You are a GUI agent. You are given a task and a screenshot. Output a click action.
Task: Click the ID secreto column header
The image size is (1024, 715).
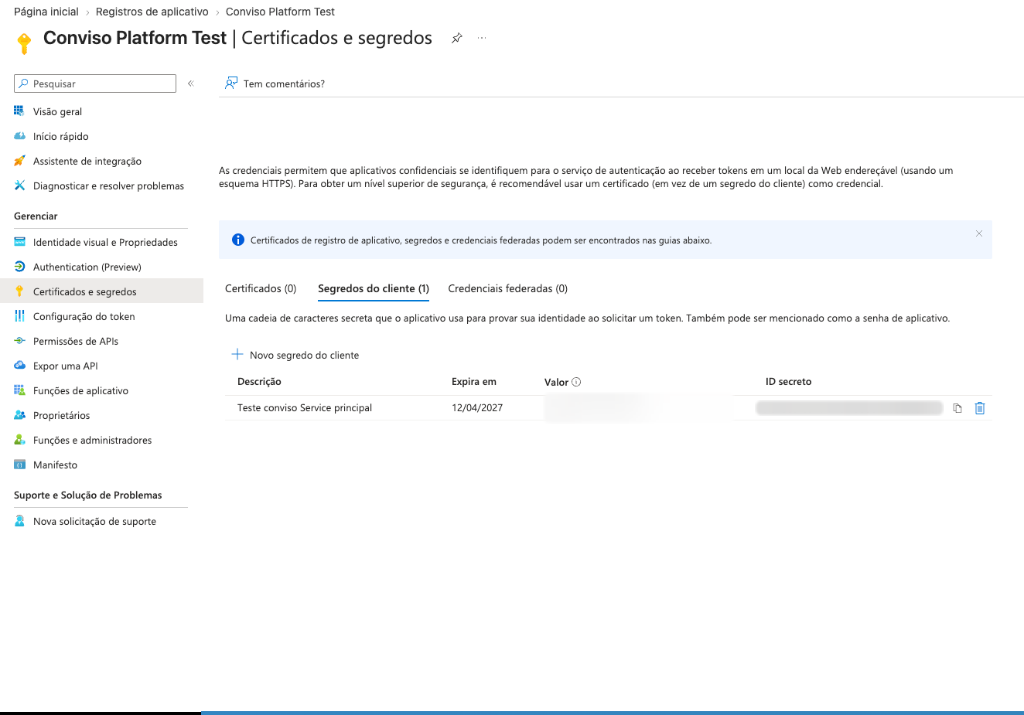click(x=788, y=381)
